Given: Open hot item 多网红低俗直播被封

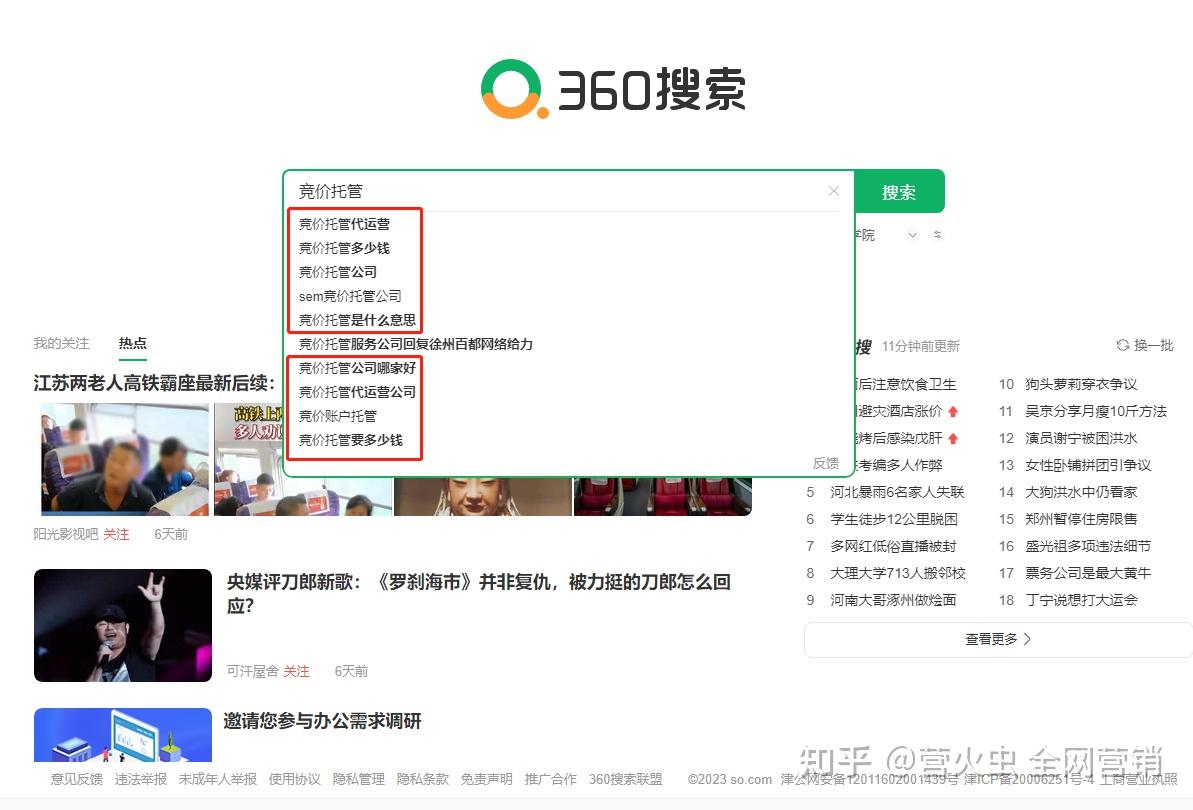Looking at the screenshot, I should pyautogui.click(x=893, y=546).
